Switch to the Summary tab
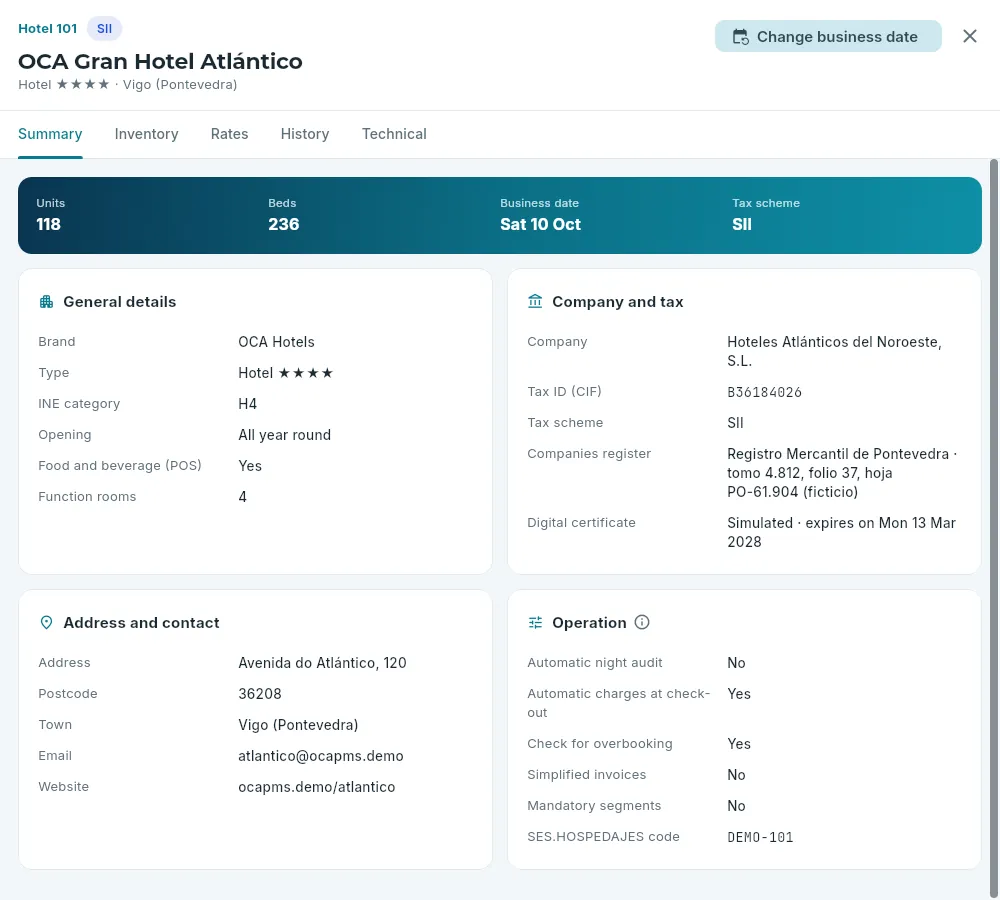Image resolution: width=1000 pixels, height=900 pixels. pyautogui.click(x=50, y=134)
